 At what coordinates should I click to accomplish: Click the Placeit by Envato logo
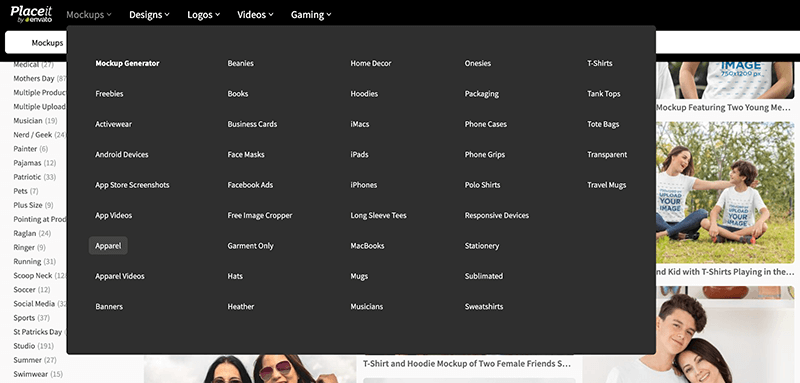[x=32, y=14]
